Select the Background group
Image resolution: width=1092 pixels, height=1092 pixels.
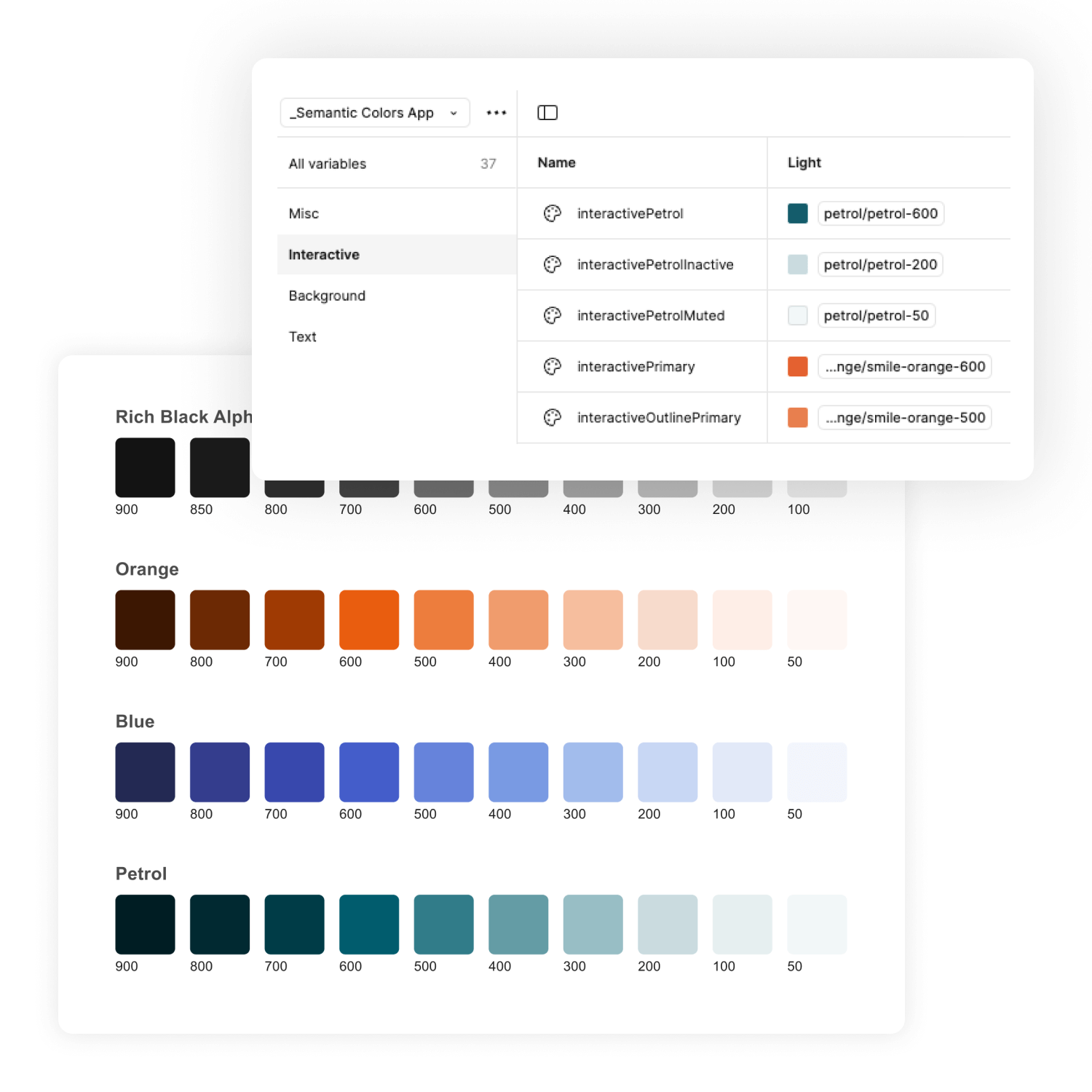click(397, 296)
